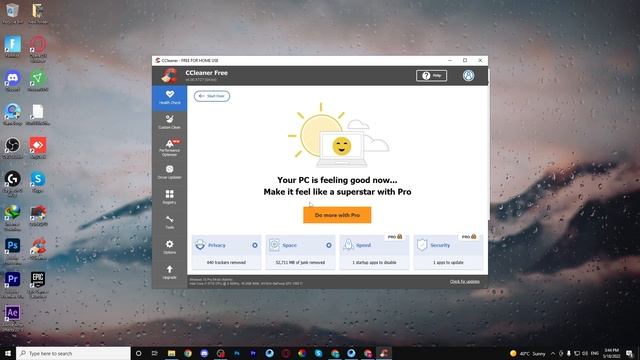Viewport: 640px width, 360px height.
Task: Open the notification center icon
Action: [630, 353]
